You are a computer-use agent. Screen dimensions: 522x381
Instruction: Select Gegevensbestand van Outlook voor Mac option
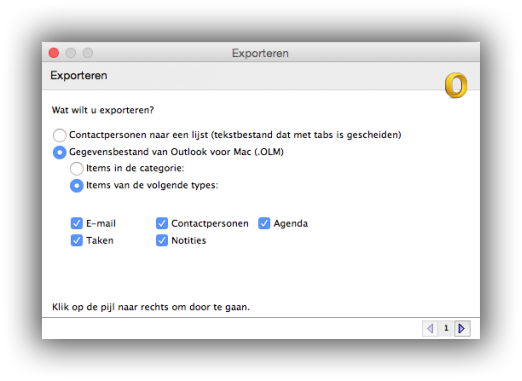60,152
